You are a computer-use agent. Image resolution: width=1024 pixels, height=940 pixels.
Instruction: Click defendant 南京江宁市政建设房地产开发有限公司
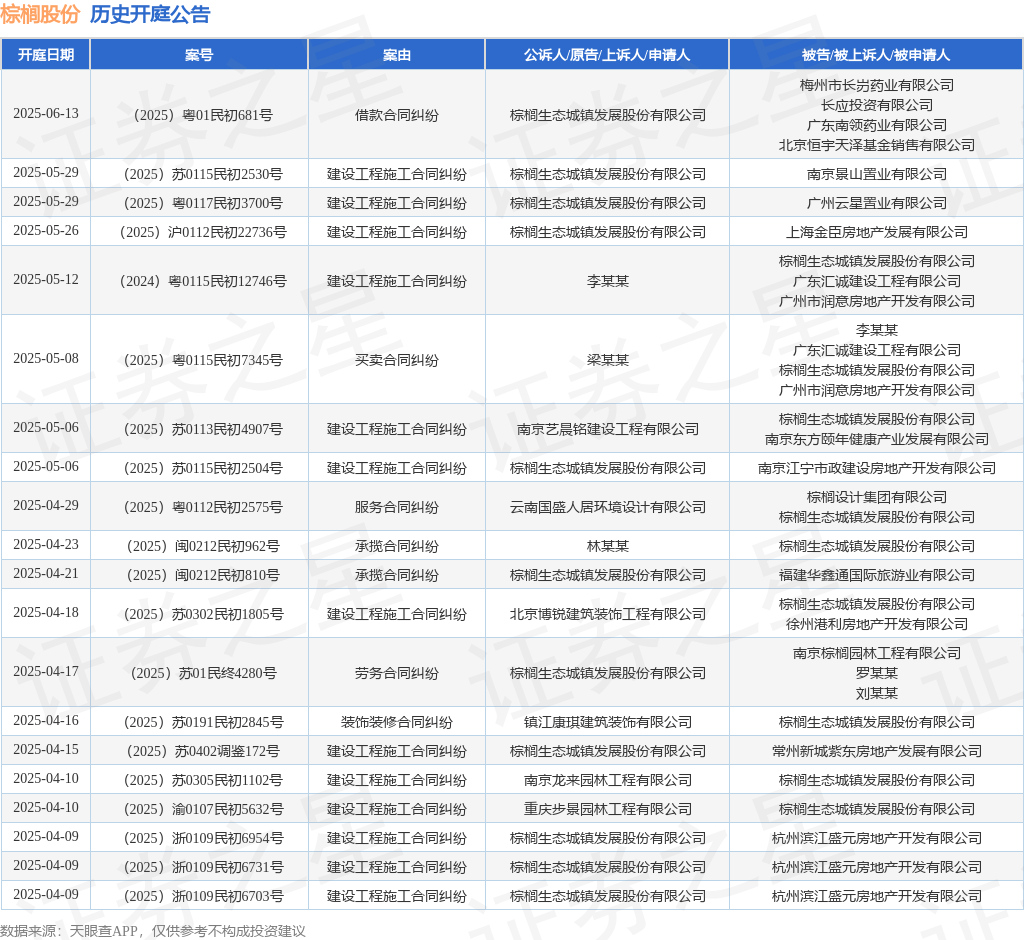876,468
